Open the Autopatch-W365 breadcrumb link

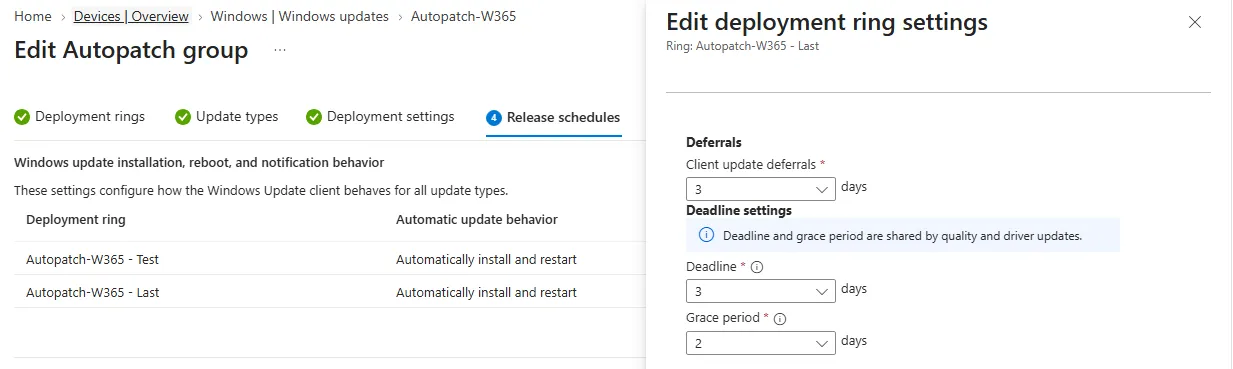(x=464, y=17)
